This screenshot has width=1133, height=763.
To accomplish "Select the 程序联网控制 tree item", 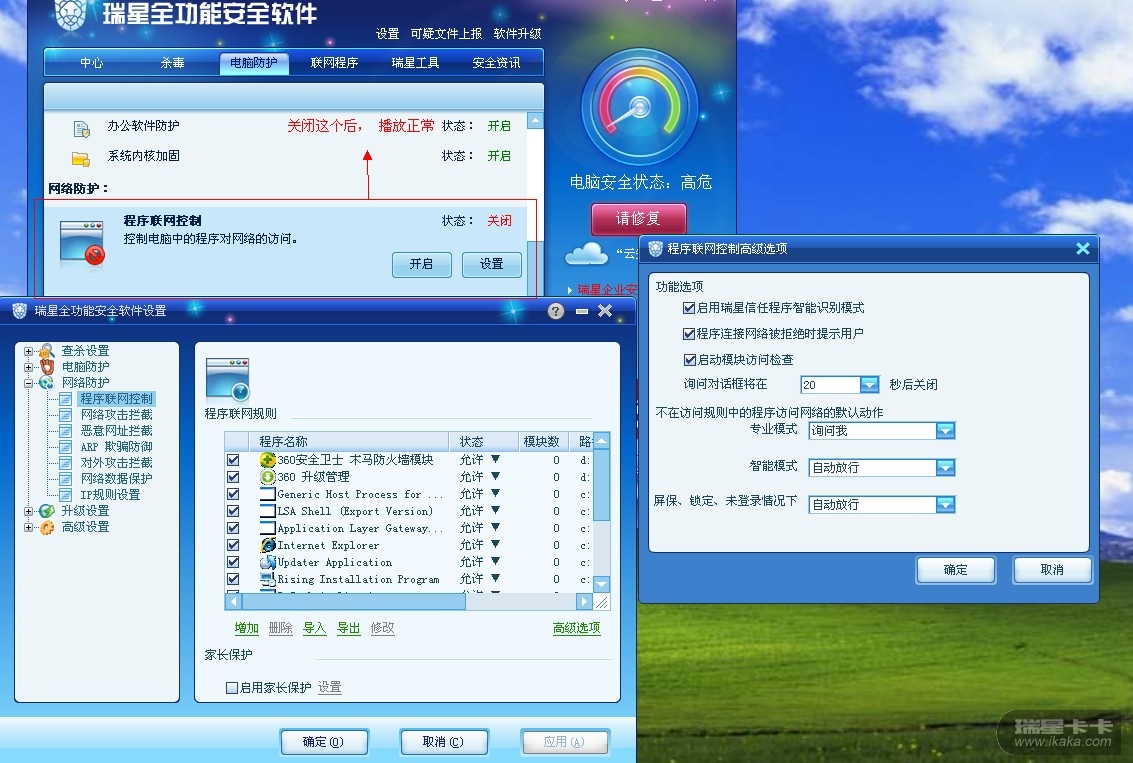I will [x=116, y=399].
